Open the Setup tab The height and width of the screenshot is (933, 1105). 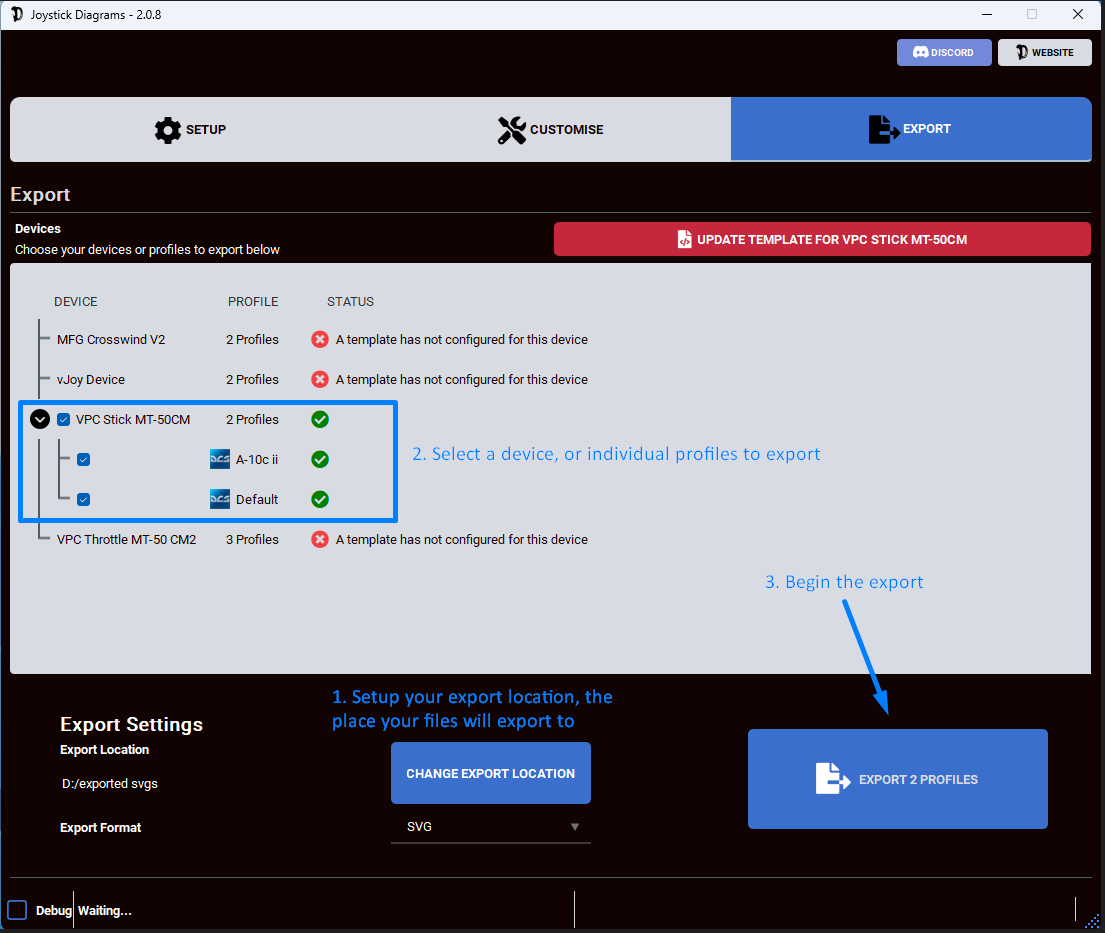190,130
